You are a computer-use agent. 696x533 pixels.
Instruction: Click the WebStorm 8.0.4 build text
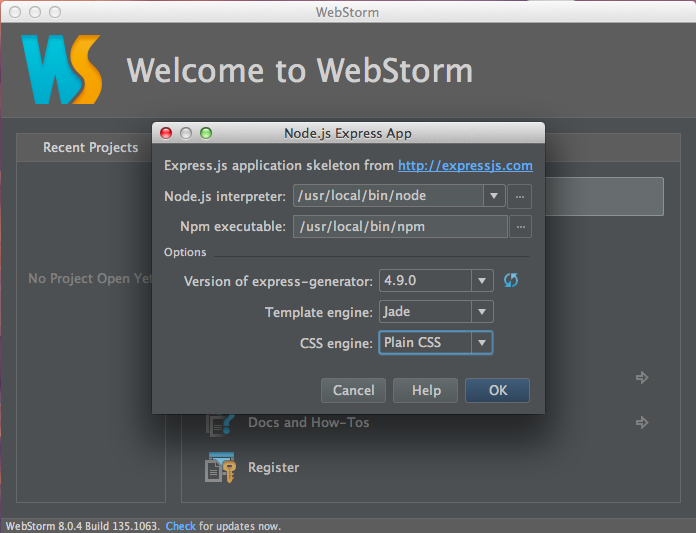82,526
